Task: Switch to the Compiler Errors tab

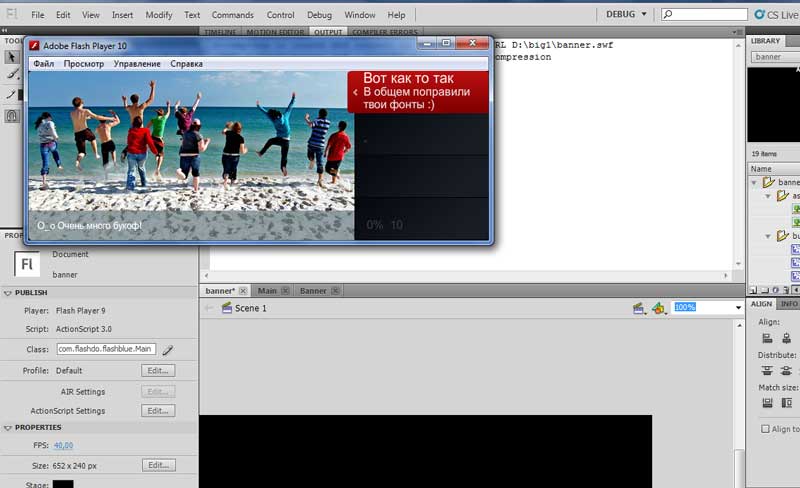Action: tap(385, 32)
